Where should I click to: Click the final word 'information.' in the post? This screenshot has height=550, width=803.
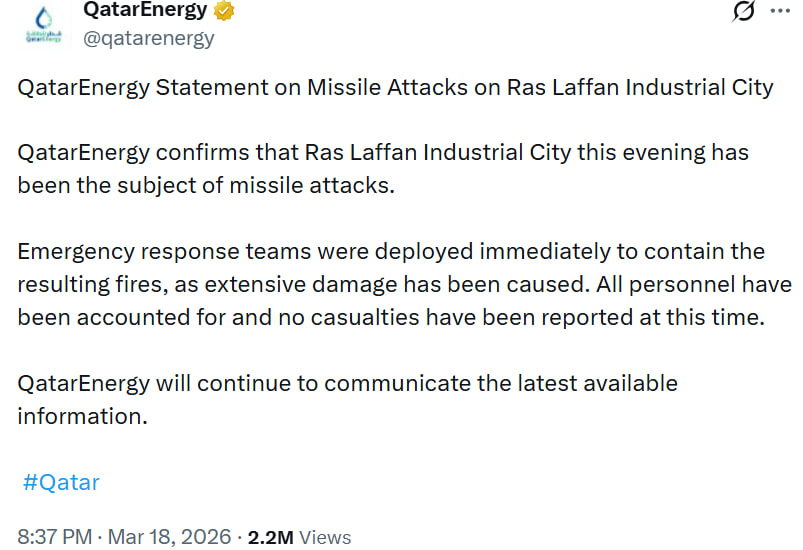82,416
